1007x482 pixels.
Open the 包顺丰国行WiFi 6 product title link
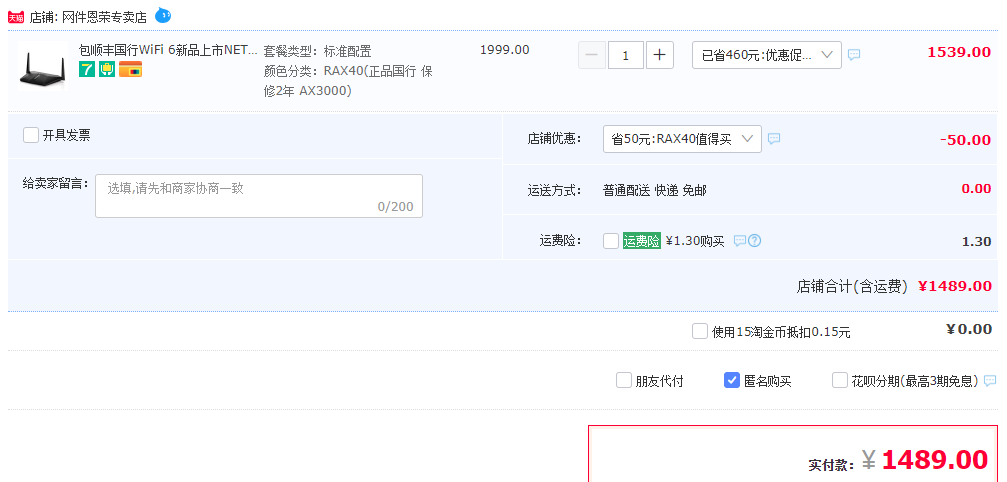coord(168,50)
